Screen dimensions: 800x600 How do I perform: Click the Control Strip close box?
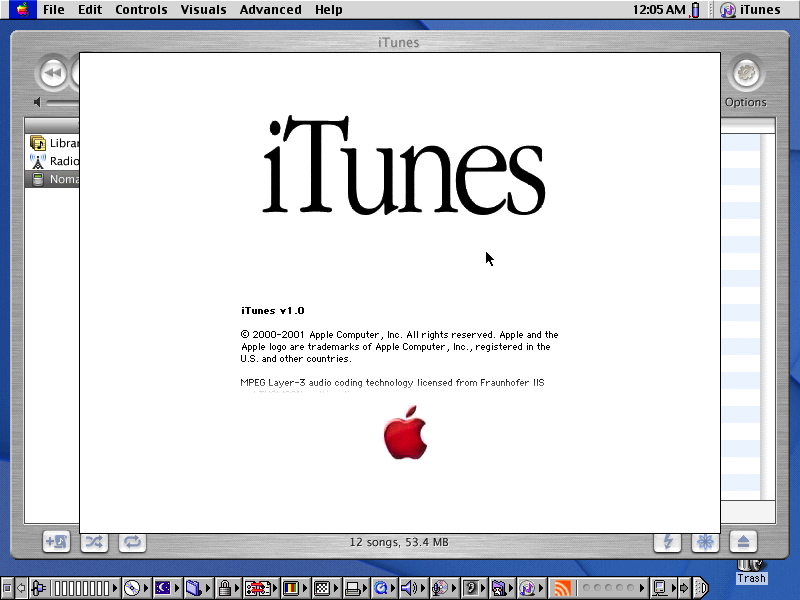7,588
